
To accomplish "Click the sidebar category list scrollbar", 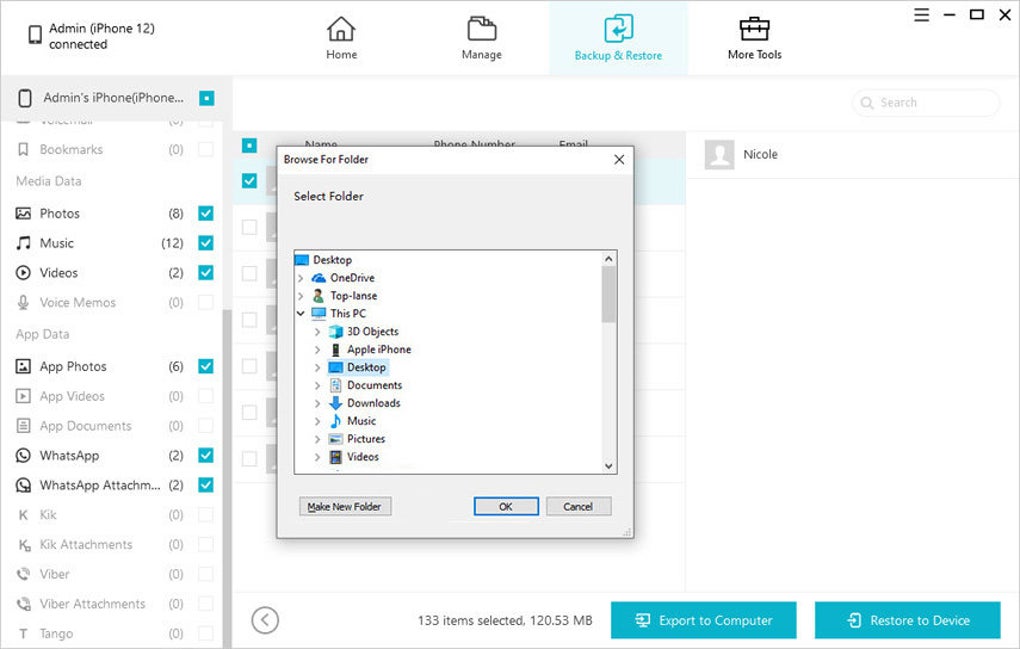I will pos(227,478).
